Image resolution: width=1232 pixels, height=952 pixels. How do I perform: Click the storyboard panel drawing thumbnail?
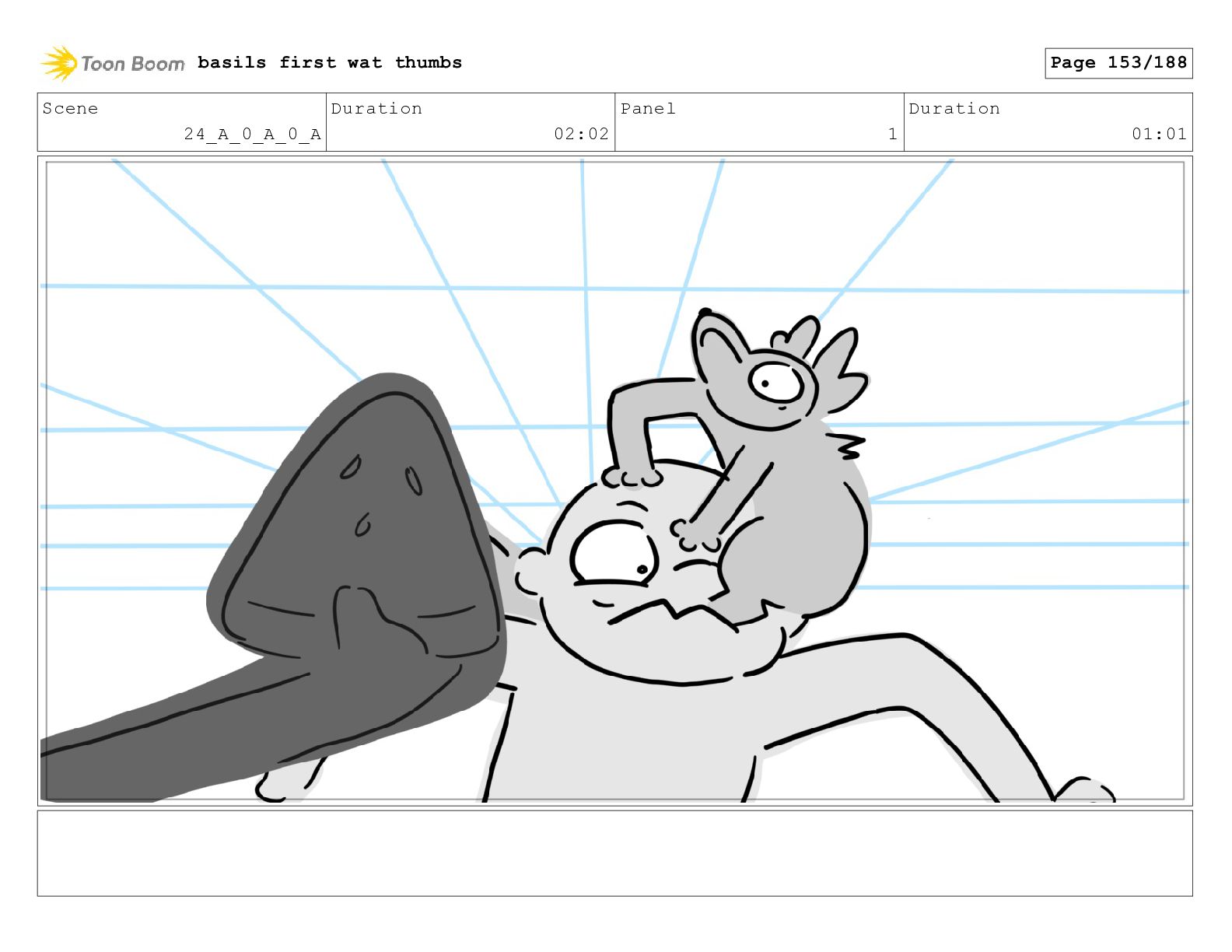614,481
